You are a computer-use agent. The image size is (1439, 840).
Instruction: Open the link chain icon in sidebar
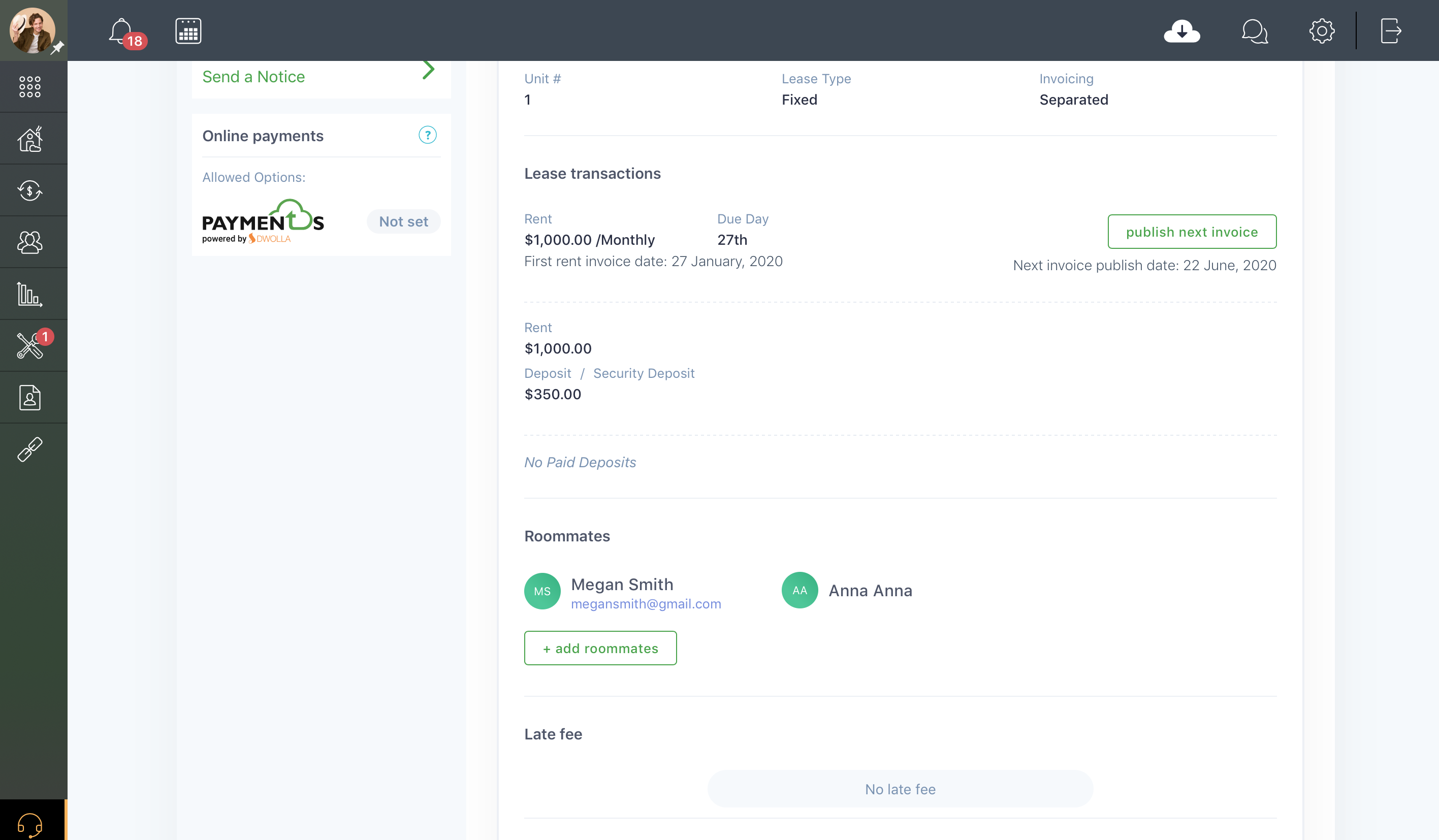point(30,449)
